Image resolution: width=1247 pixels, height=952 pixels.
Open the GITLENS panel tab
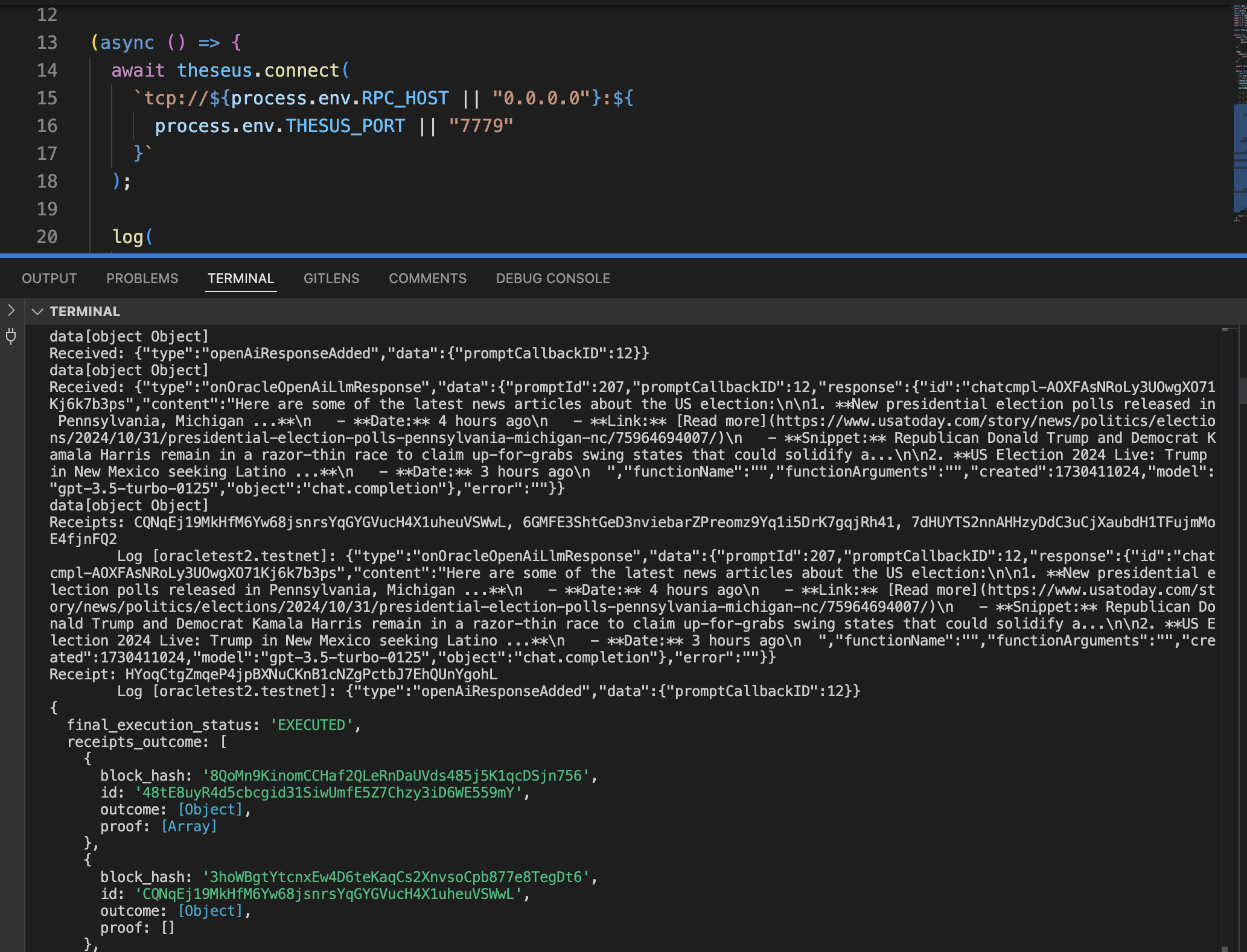click(331, 278)
